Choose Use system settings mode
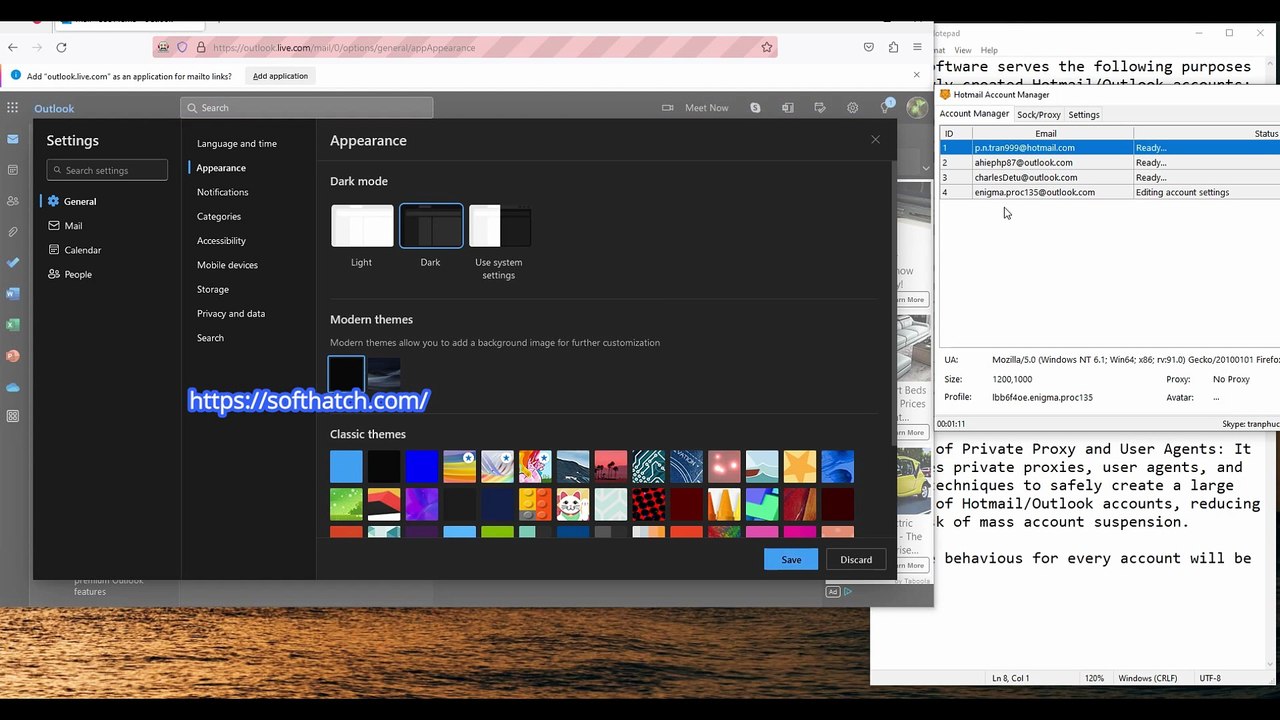This screenshot has height=720, width=1280. 500,226
